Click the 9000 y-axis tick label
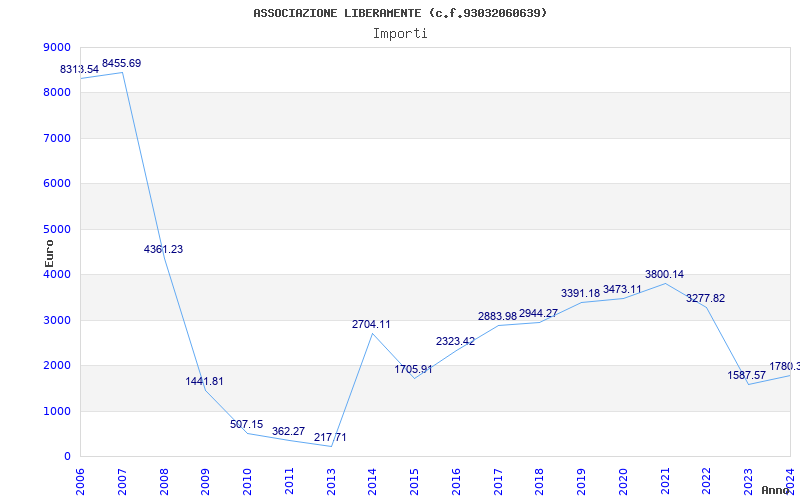 point(55,47)
